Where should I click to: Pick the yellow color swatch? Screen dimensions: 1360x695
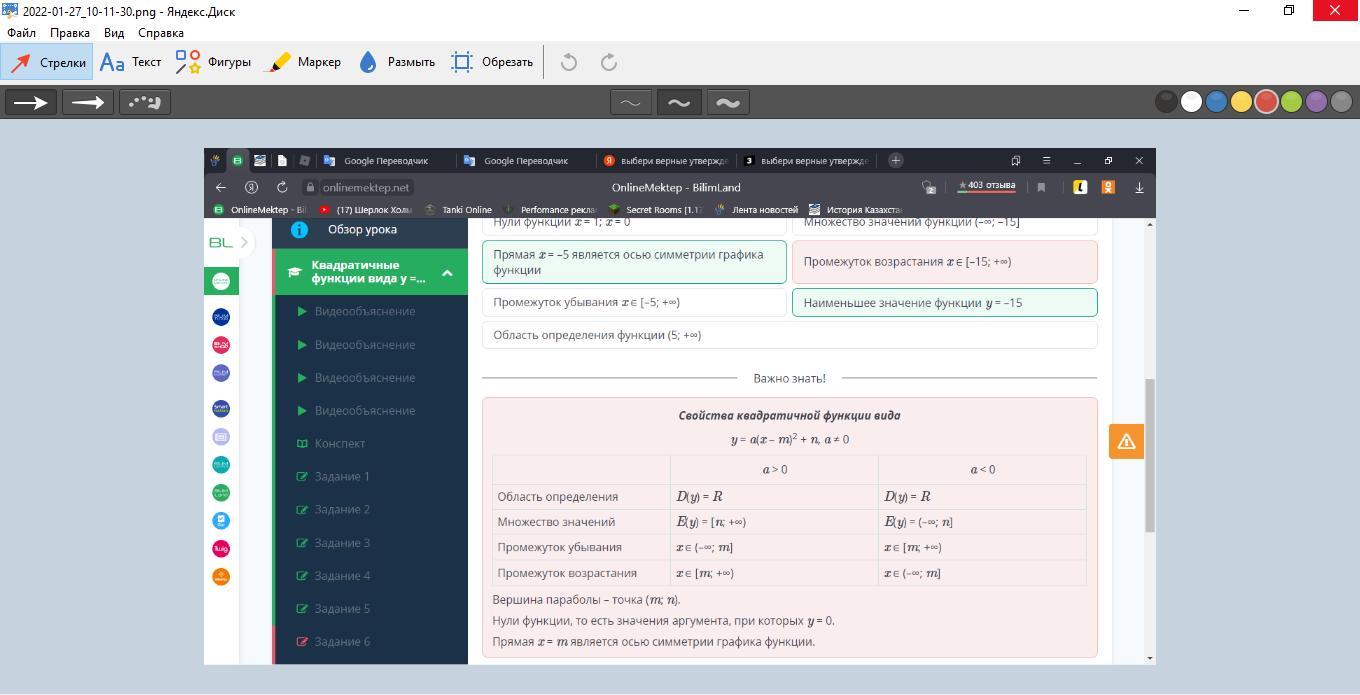[x=1241, y=101]
